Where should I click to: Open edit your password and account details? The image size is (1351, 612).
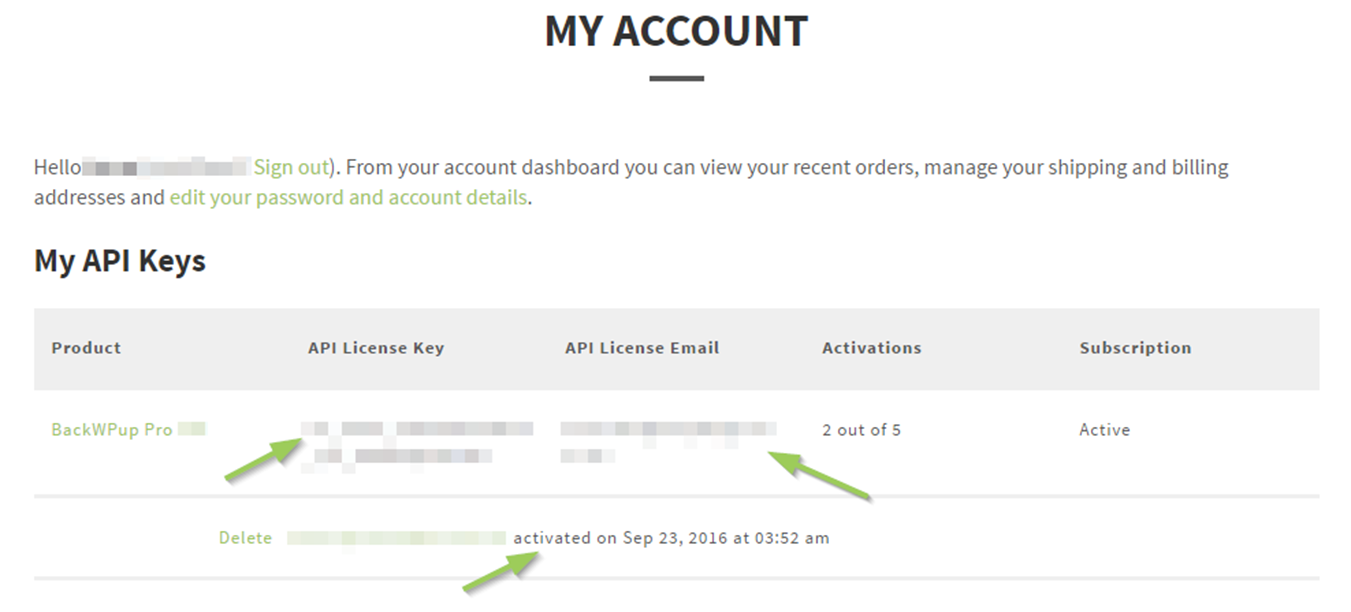coord(348,197)
